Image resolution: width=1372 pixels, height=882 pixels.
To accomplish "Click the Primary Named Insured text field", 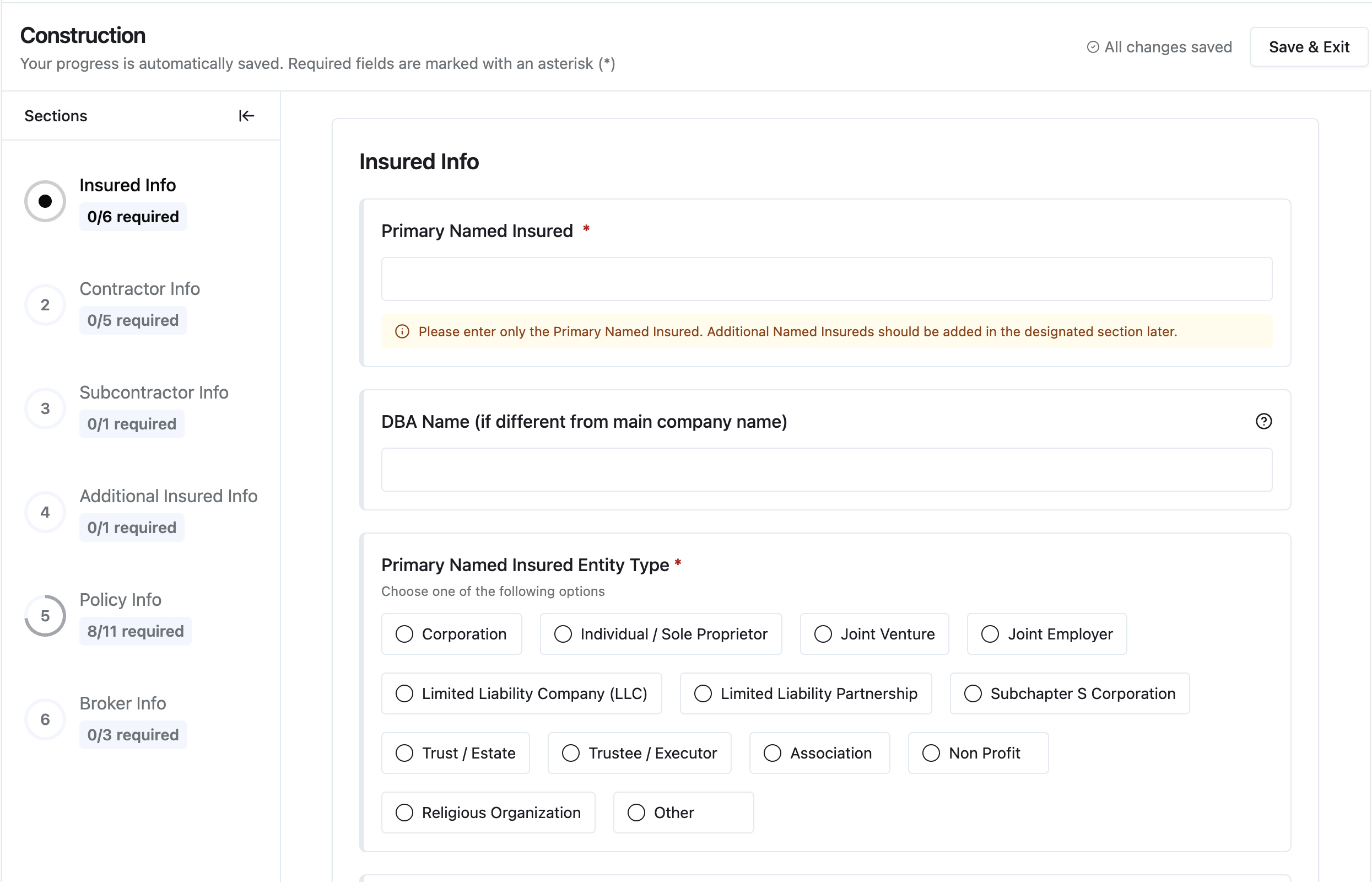I will tap(827, 279).
